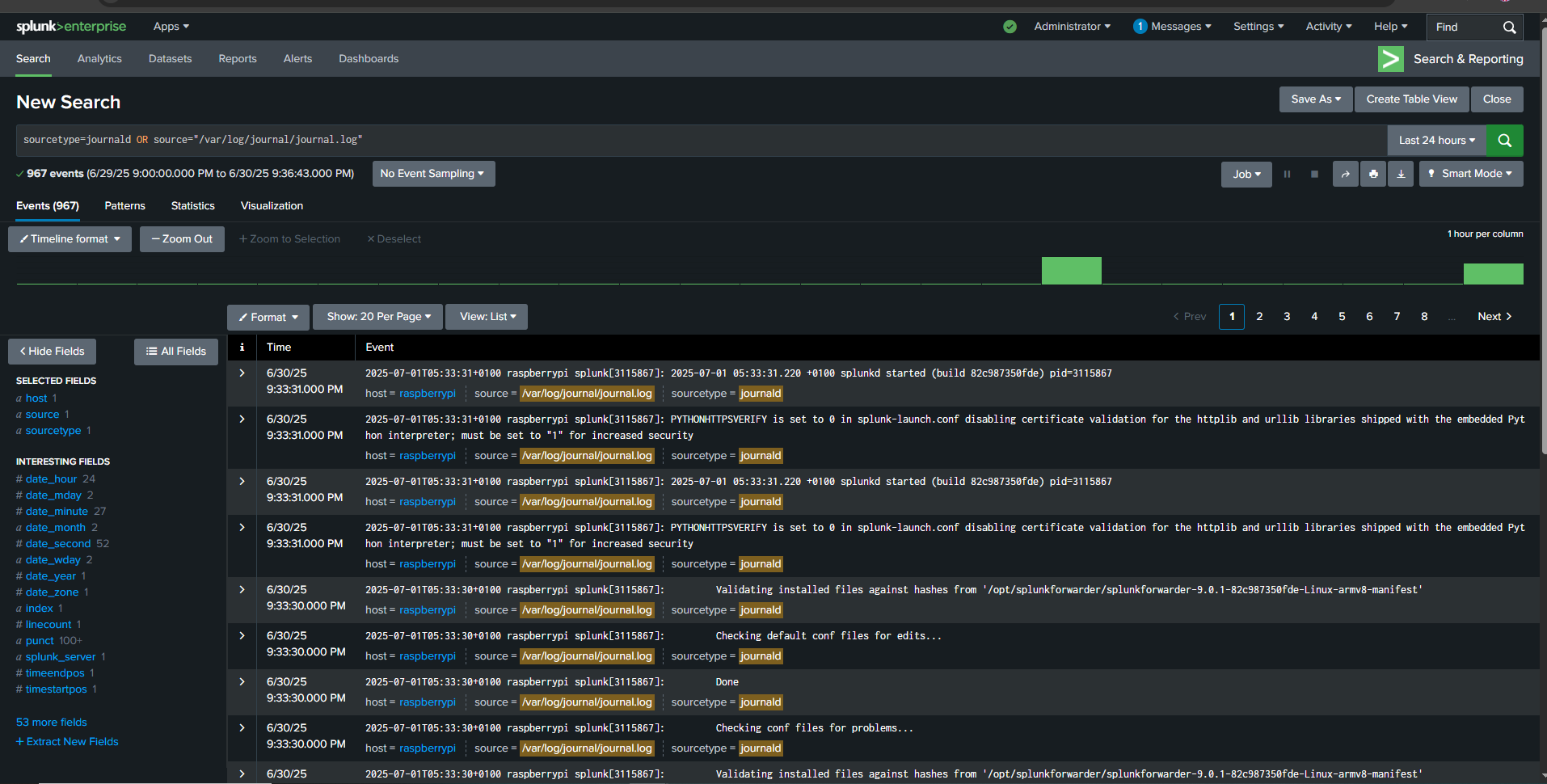The image size is (1547, 784).
Task: Click Hide Fields button
Action: [x=52, y=352]
